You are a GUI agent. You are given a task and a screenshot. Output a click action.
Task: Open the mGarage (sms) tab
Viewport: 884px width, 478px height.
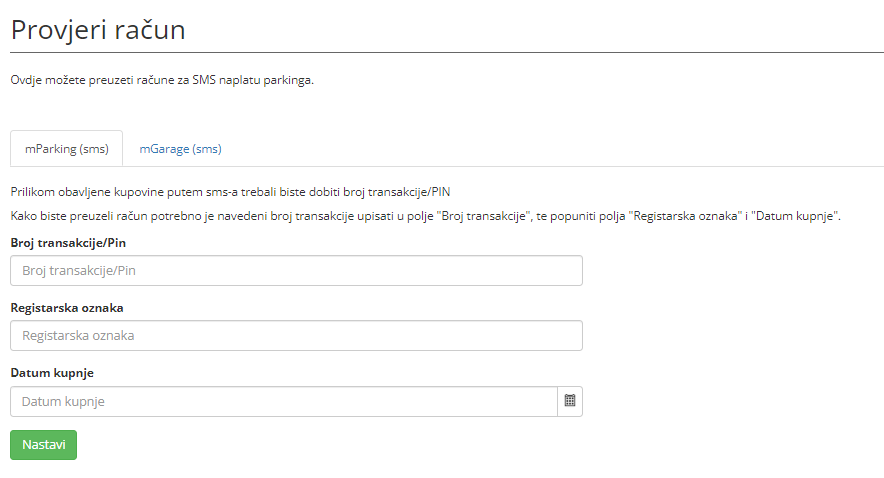(180, 149)
